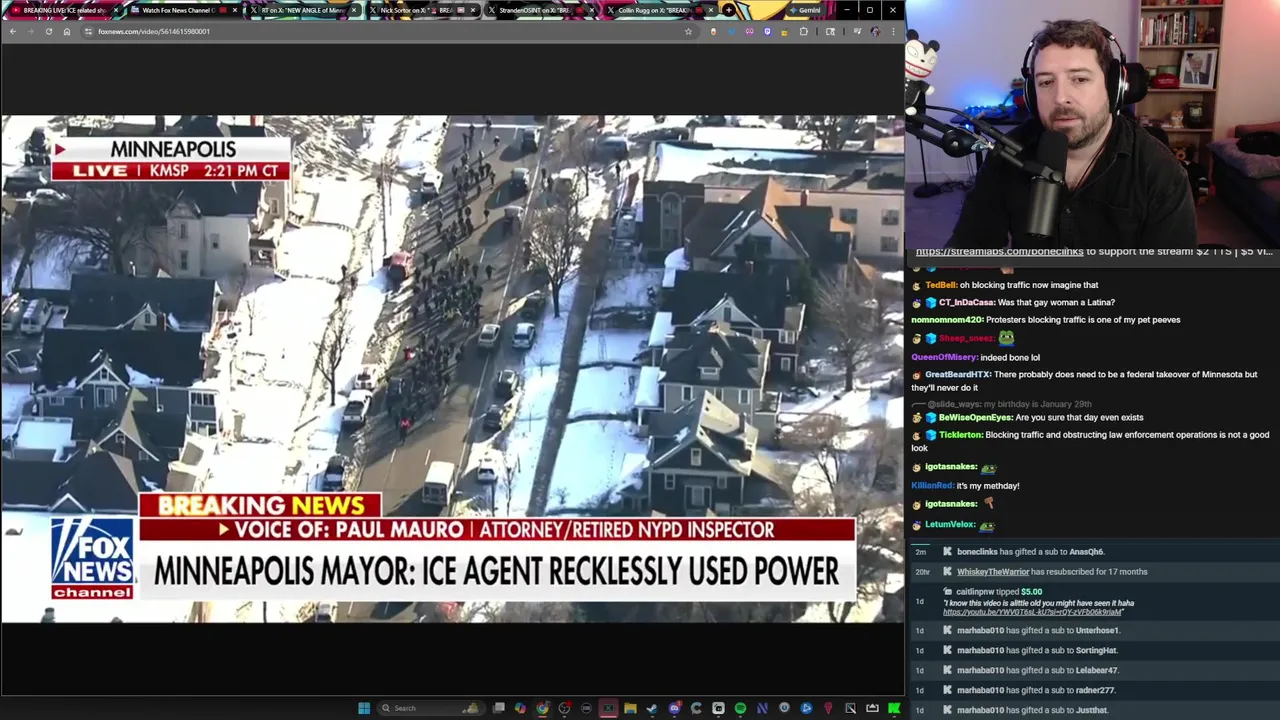This screenshot has width=1280, height=720.
Task: Select Ticklerton's chat username
Action: pyautogui.click(x=960, y=435)
